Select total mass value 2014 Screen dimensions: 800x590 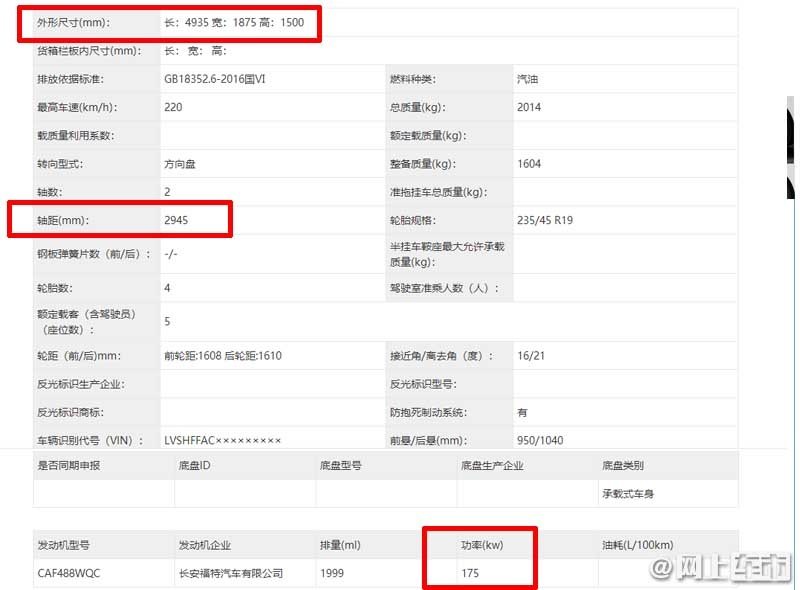click(529, 107)
